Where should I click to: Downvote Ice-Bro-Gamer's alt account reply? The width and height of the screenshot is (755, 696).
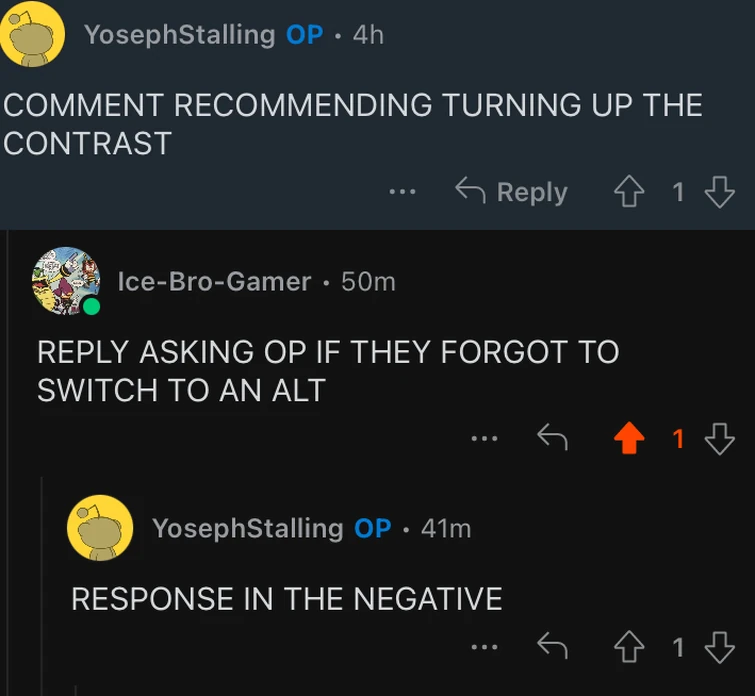[719, 438]
